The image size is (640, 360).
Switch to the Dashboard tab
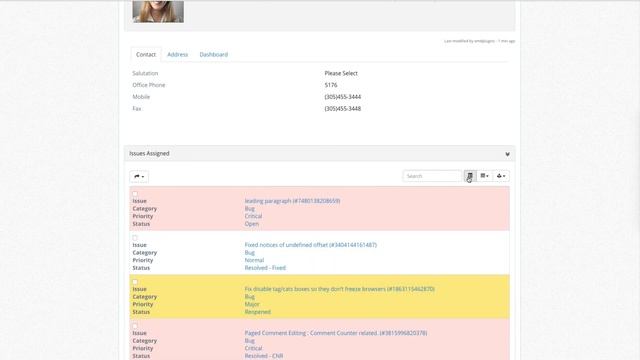213,54
